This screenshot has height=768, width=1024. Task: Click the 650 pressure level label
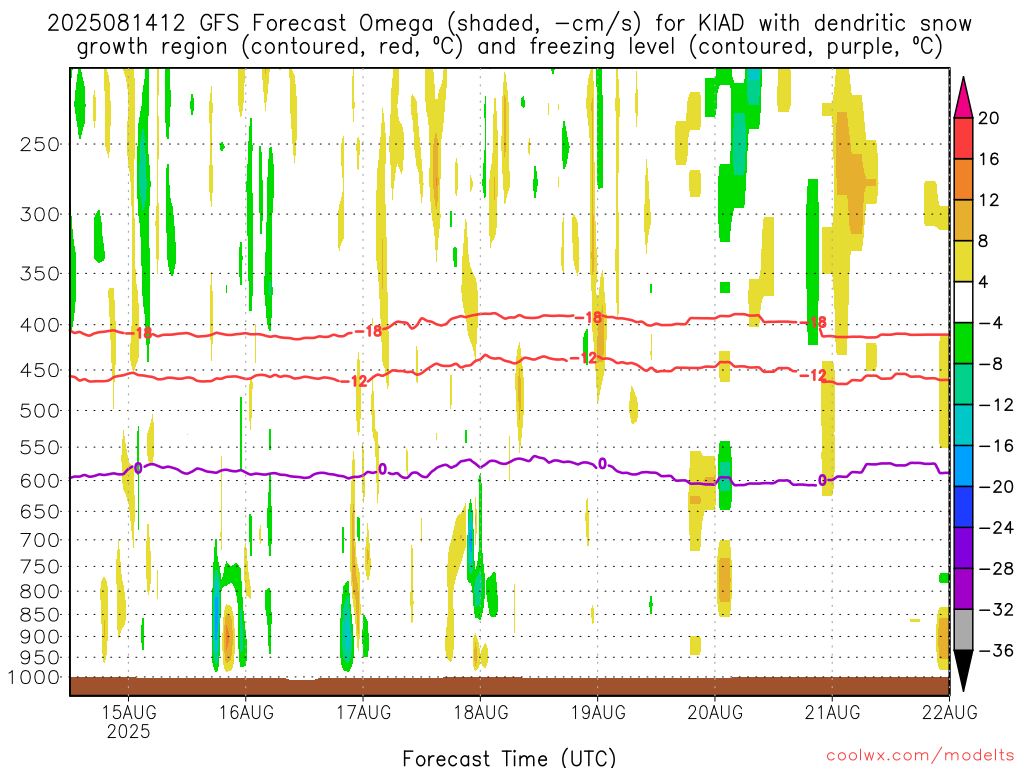[x=40, y=511]
